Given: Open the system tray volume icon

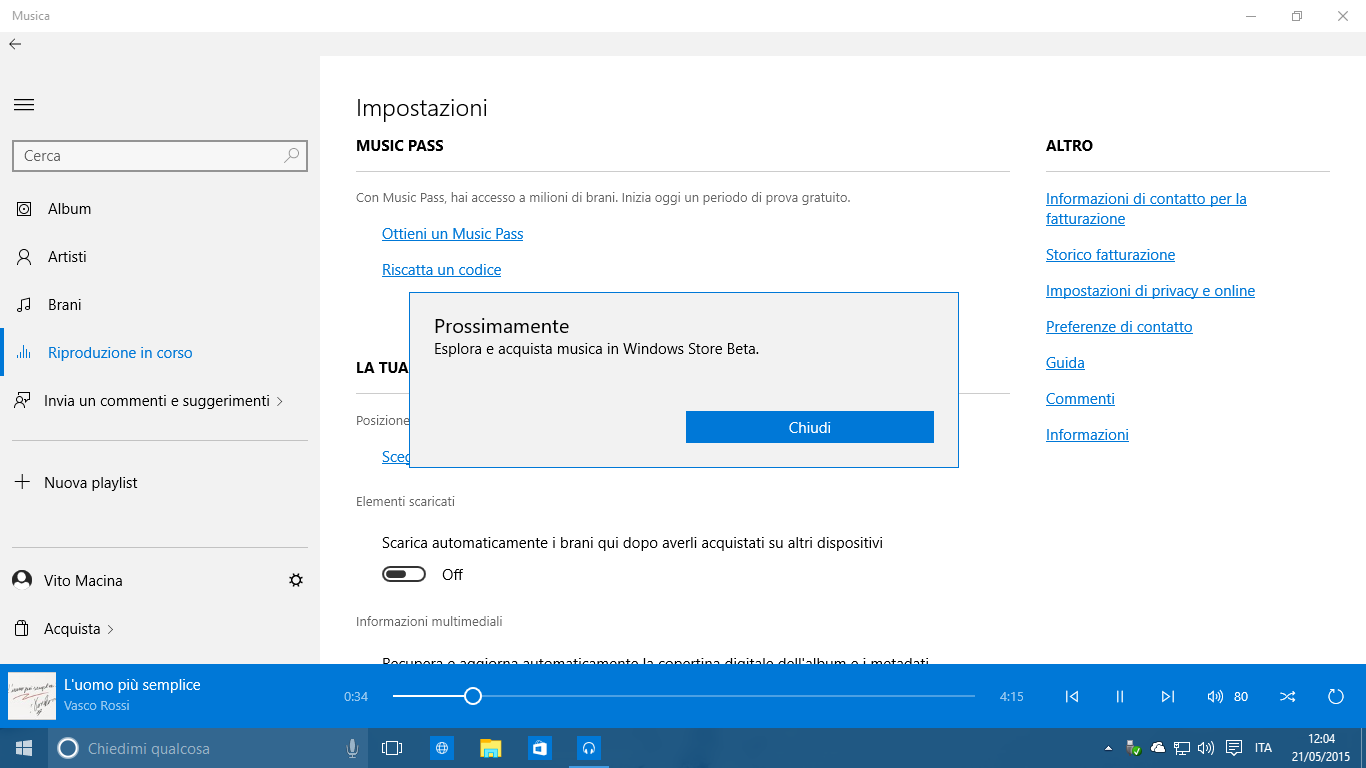Looking at the screenshot, I should [x=1206, y=748].
